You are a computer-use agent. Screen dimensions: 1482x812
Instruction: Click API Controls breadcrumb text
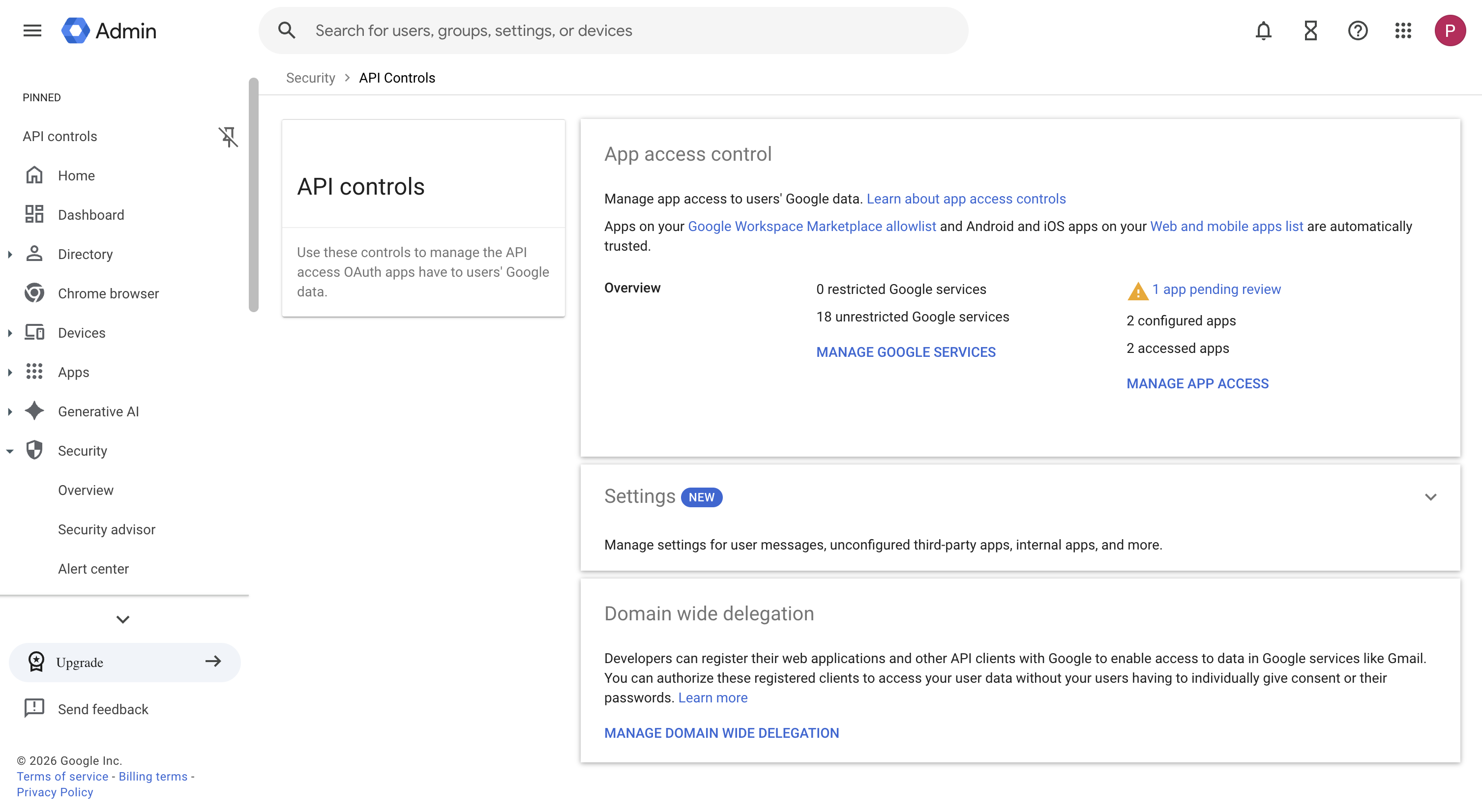pyautogui.click(x=397, y=78)
